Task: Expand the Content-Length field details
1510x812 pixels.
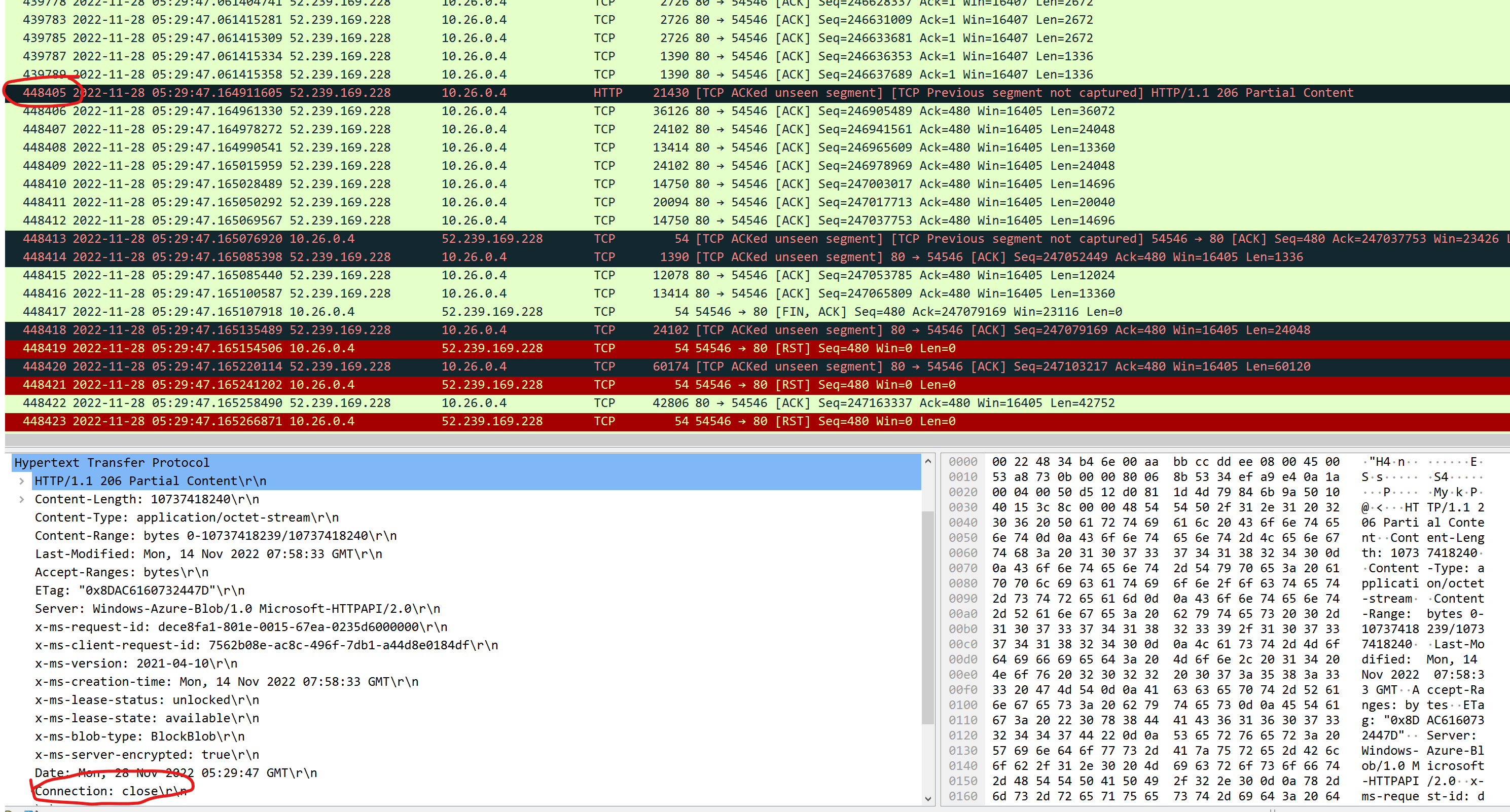Action: point(22,499)
